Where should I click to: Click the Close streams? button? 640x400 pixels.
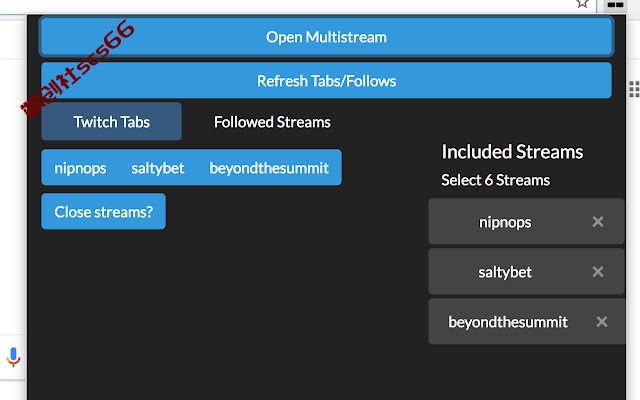tap(103, 211)
